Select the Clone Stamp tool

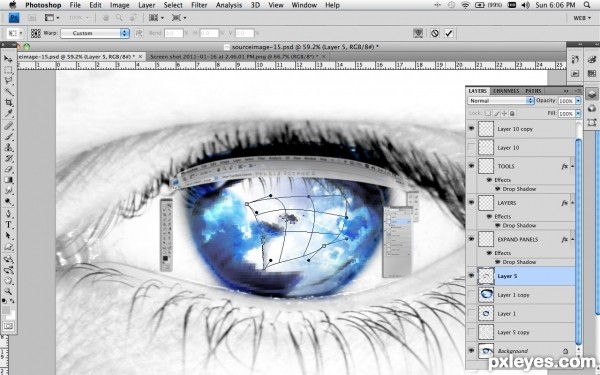click(x=8, y=148)
